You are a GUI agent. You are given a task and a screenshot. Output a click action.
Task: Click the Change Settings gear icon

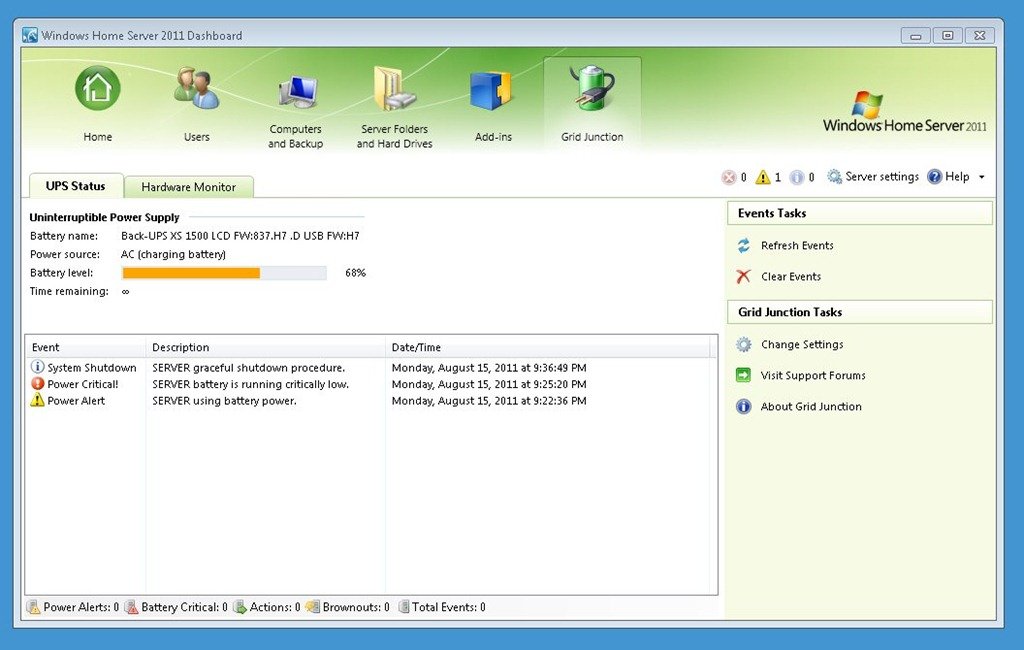click(744, 344)
